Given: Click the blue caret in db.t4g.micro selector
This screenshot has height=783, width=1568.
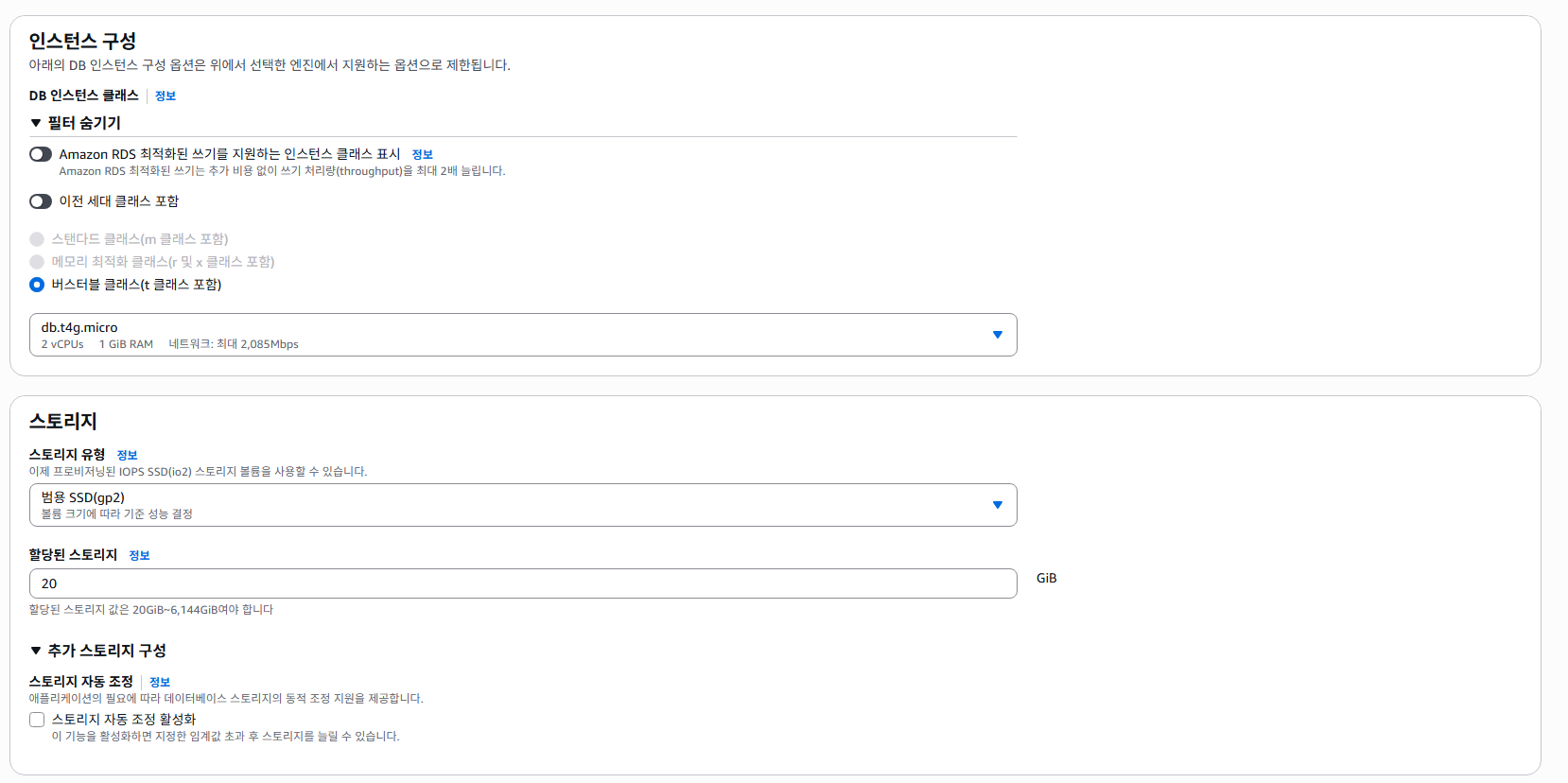Looking at the screenshot, I should tap(997, 335).
